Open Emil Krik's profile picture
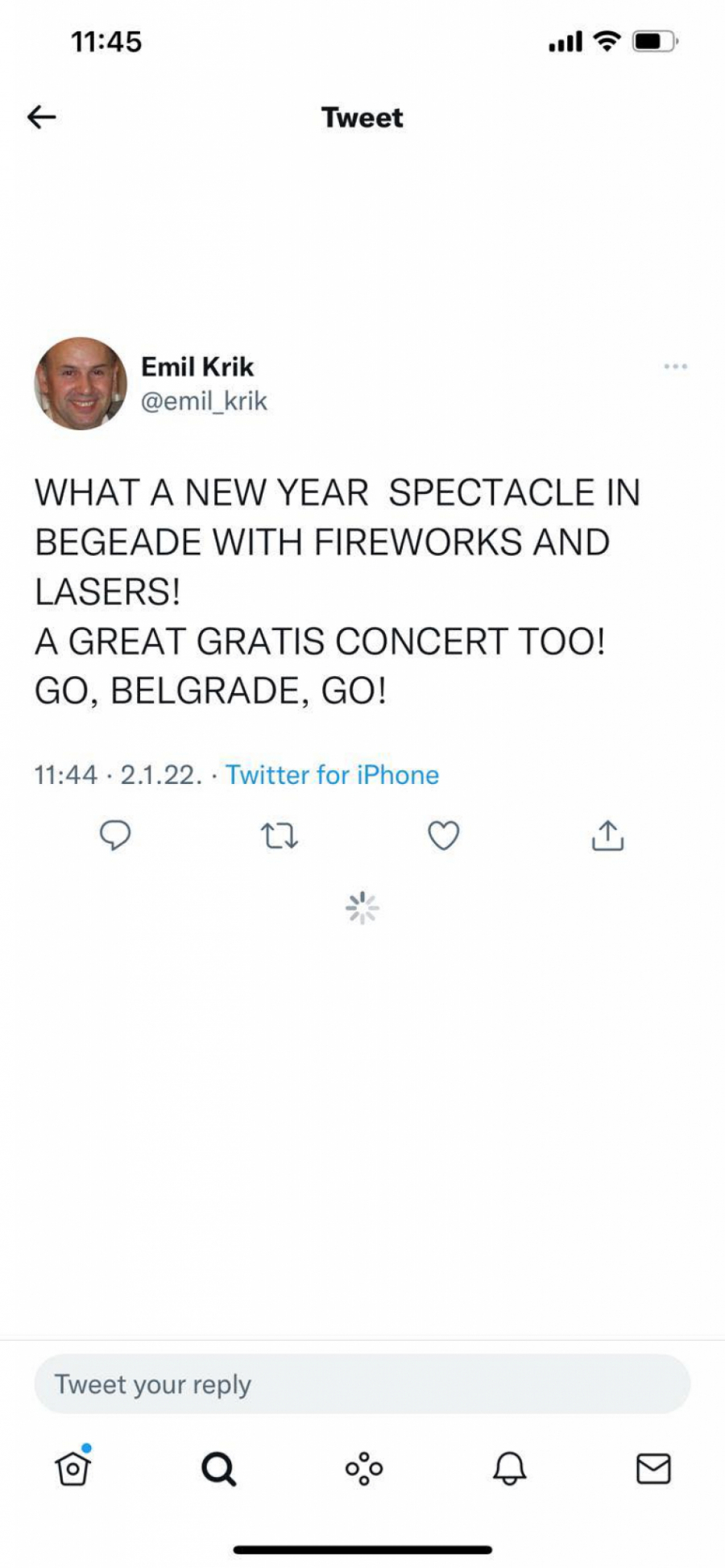Screen dimensions: 725x1568 pos(81,384)
